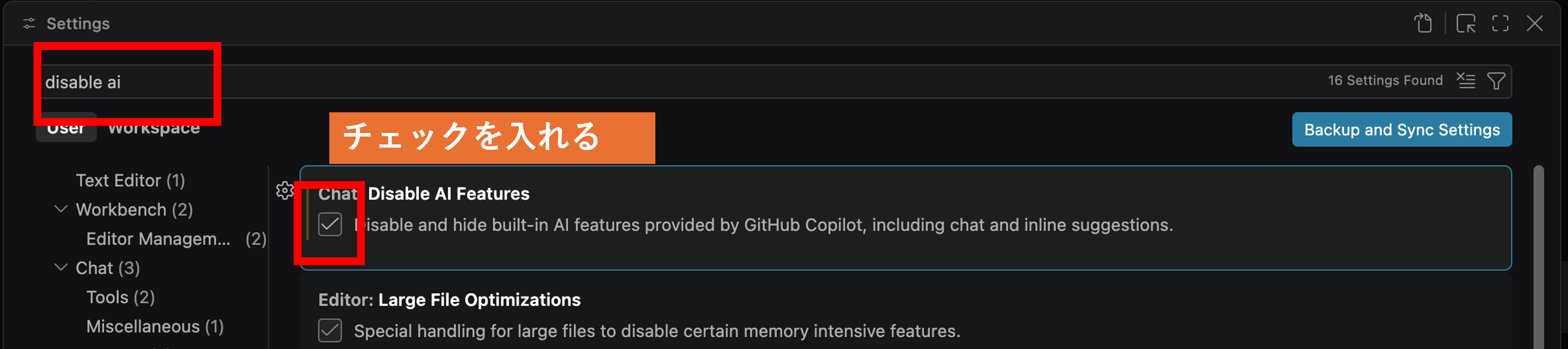1568x349 pixels.
Task: Open settings filter funnel icon
Action: tap(1496, 81)
